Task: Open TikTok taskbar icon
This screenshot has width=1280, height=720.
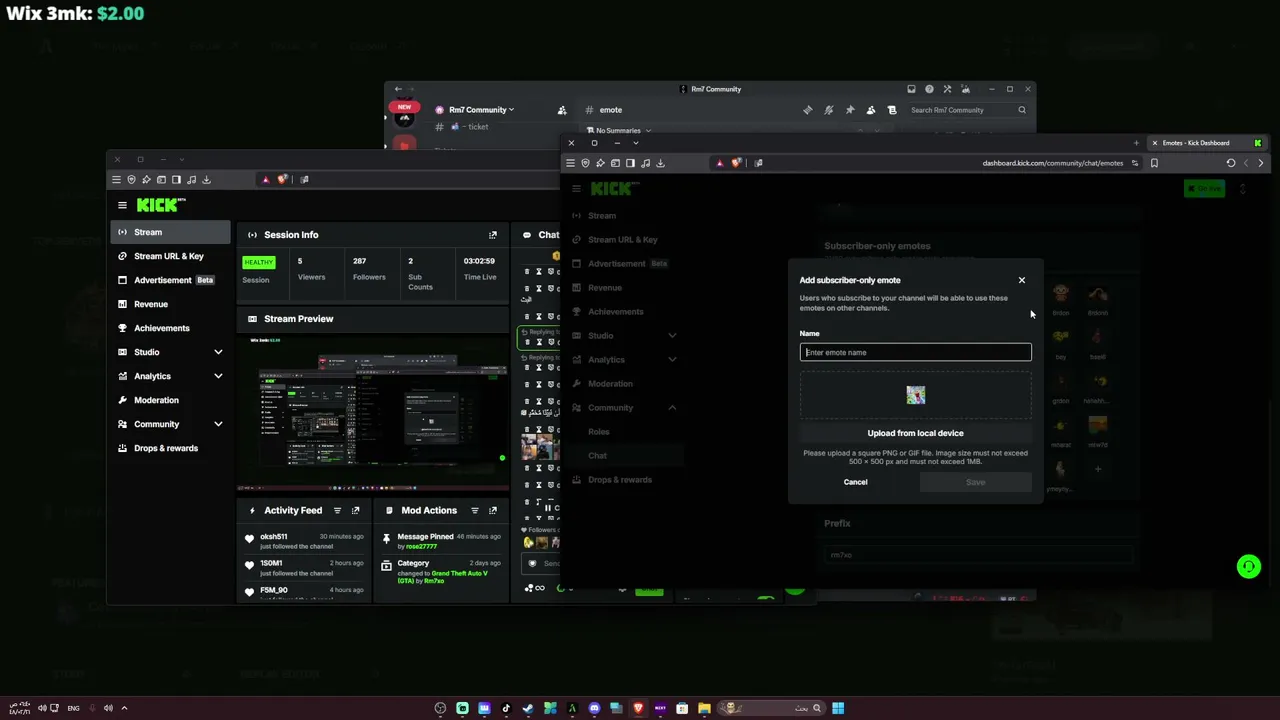Action: [x=506, y=708]
